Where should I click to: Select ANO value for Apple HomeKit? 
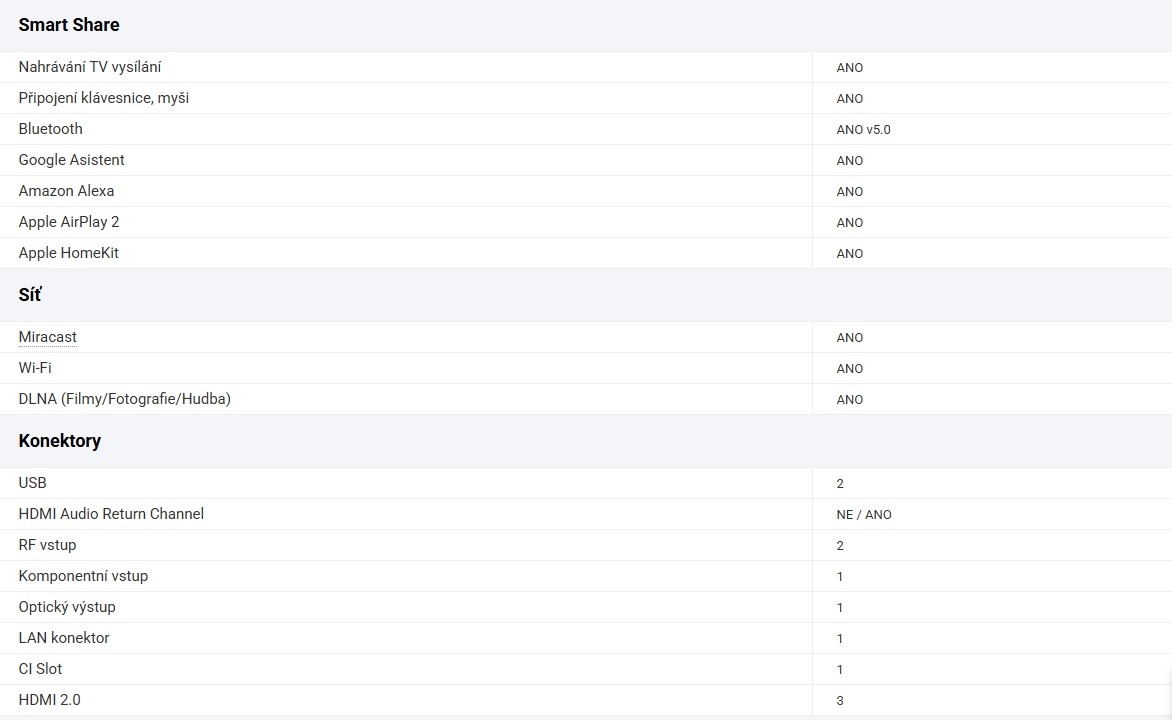(850, 253)
